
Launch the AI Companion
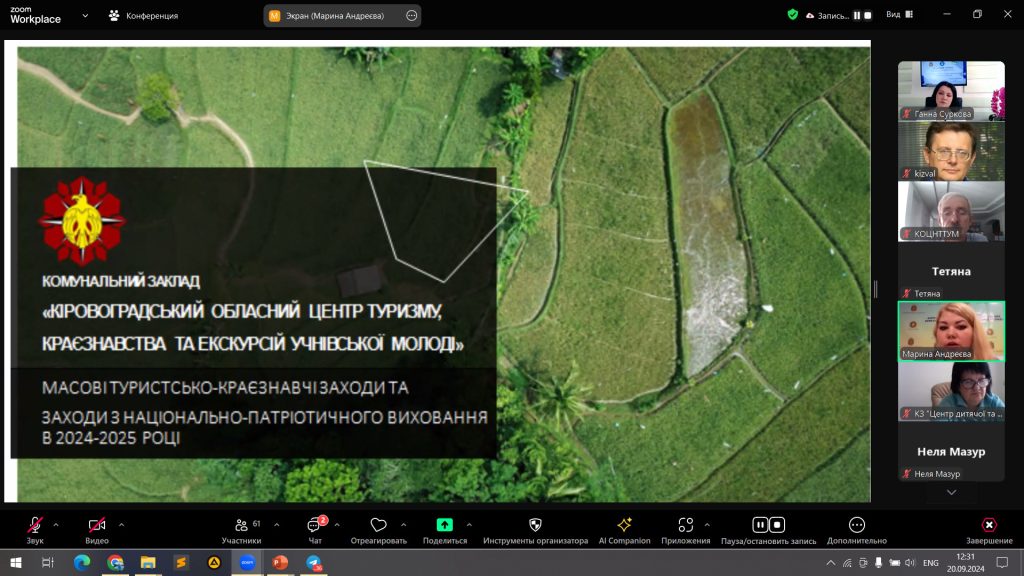(x=624, y=525)
